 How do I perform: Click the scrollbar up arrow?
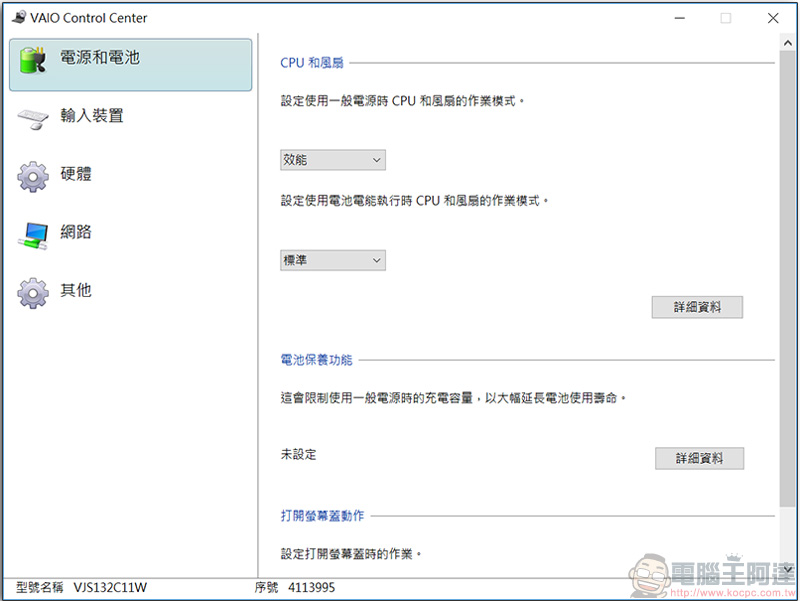[788, 44]
